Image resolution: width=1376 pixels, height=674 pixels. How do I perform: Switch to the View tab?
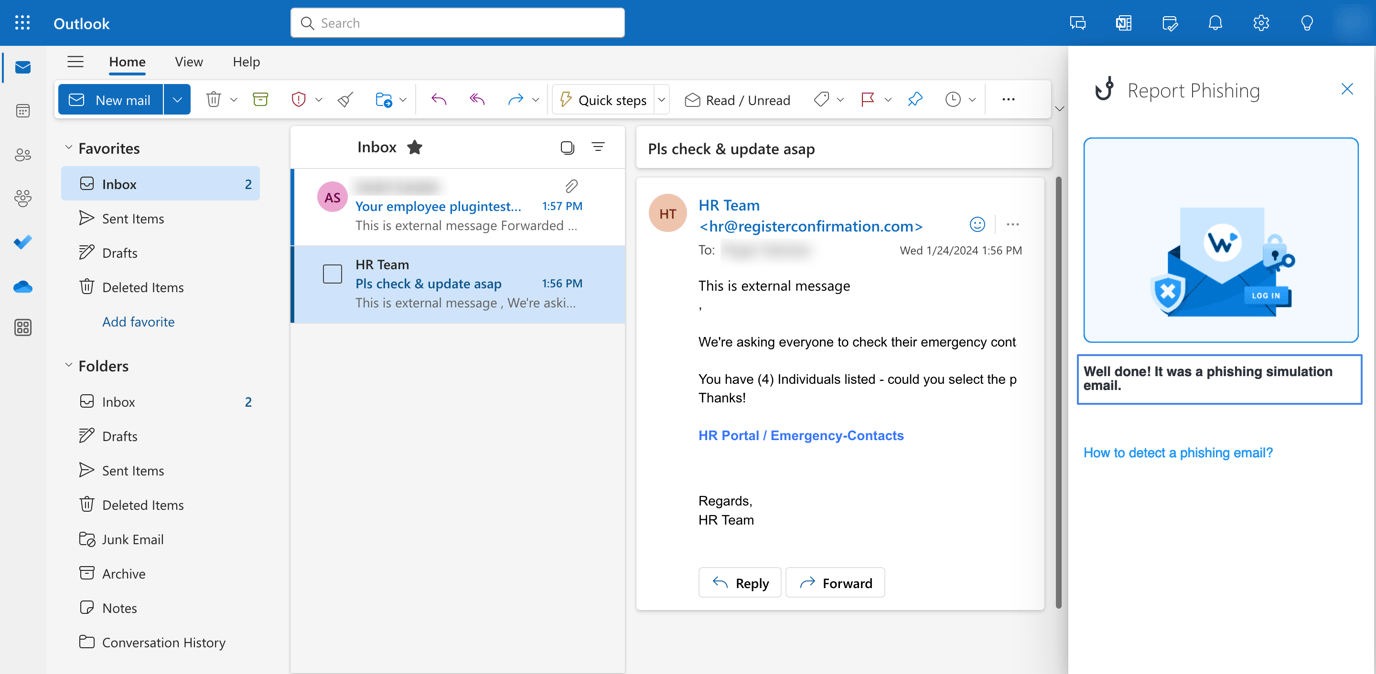pyautogui.click(x=188, y=61)
